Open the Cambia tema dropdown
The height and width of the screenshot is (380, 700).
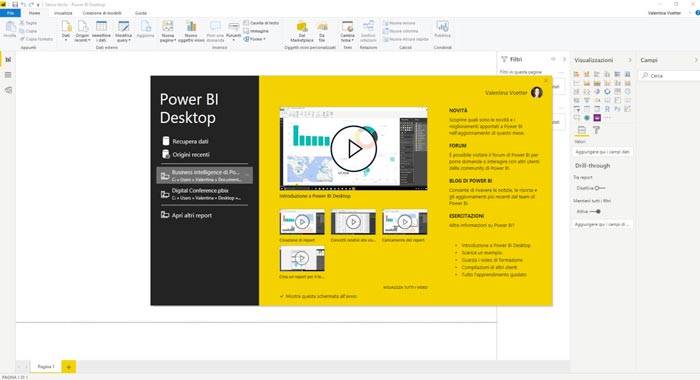[x=347, y=31]
